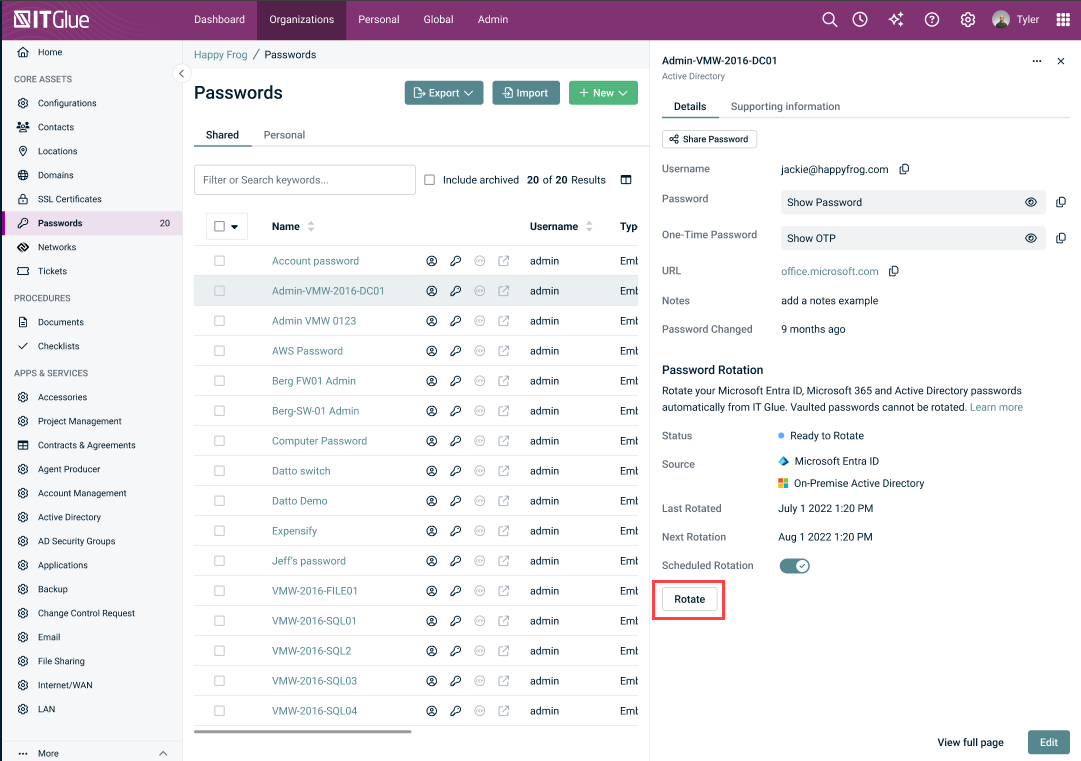Check the Include archived checkbox
The width and height of the screenshot is (1081, 761).
(430, 180)
